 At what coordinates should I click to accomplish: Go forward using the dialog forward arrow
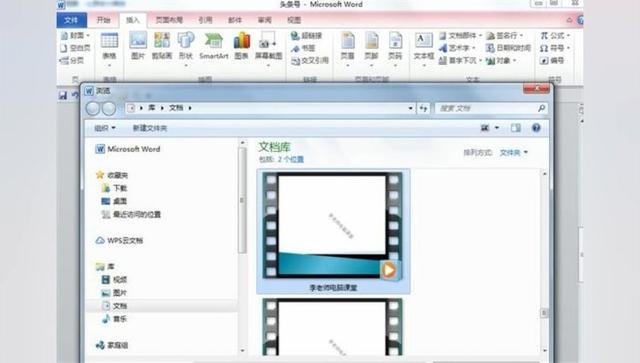click(109, 109)
